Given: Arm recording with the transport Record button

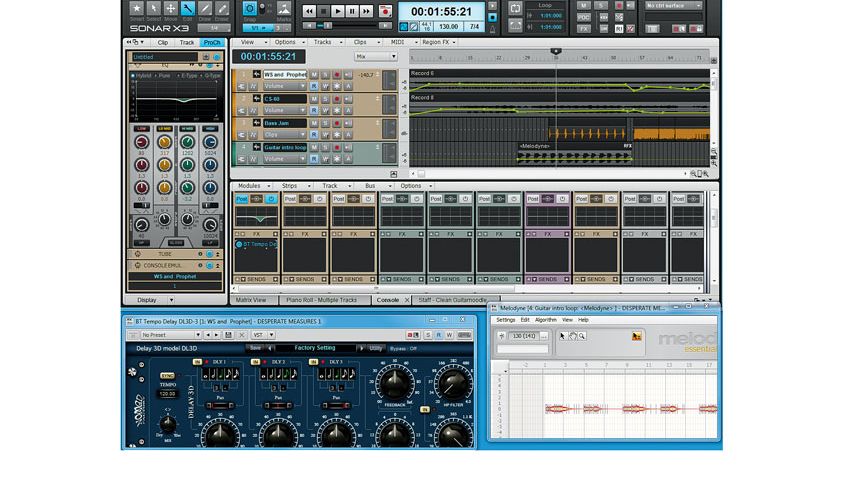Looking at the screenshot, I should pos(385,11).
